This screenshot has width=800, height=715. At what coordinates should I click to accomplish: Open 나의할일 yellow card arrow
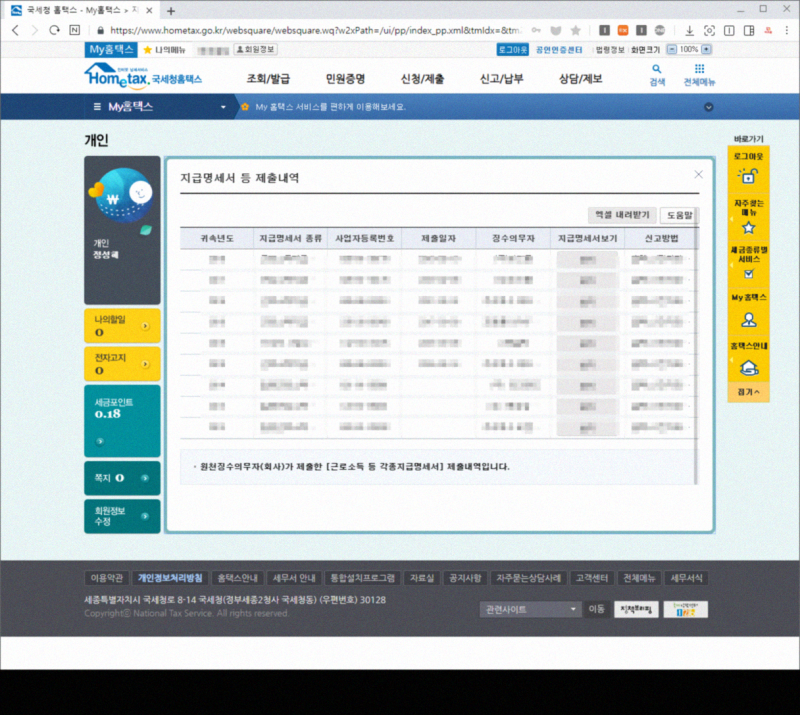[145, 326]
